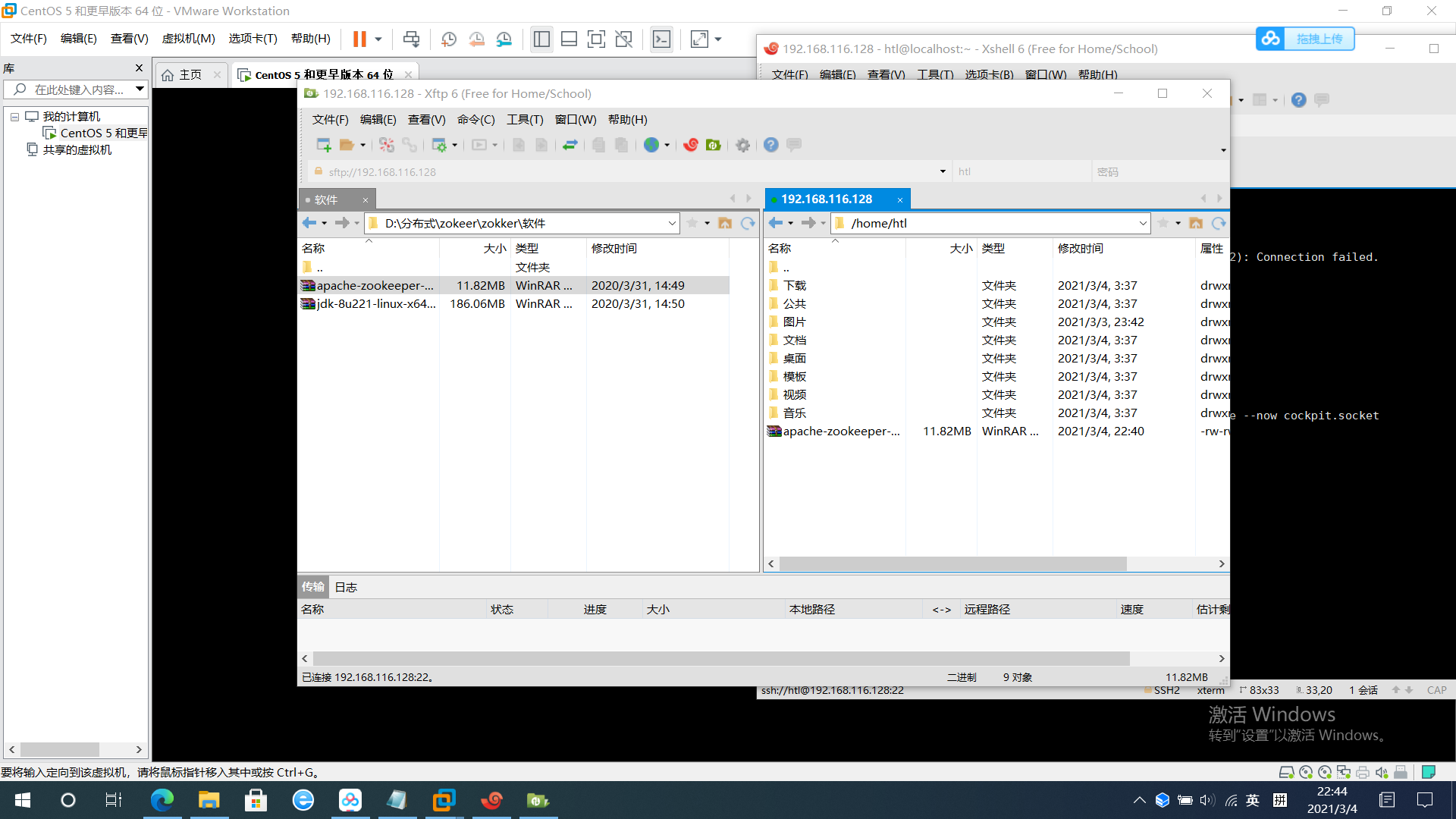
Task: Sort local files by 修改时间 column
Action: [x=657, y=248]
